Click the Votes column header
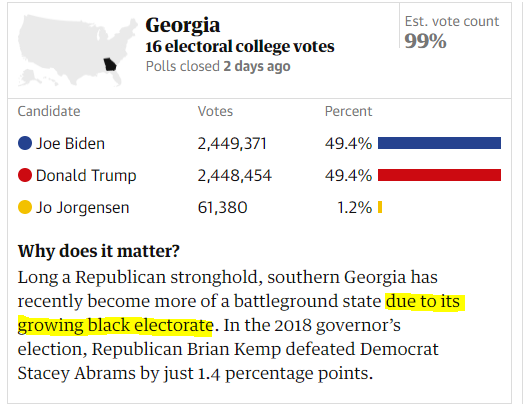Screen dimensions: 523x410 [x=215, y=111]
